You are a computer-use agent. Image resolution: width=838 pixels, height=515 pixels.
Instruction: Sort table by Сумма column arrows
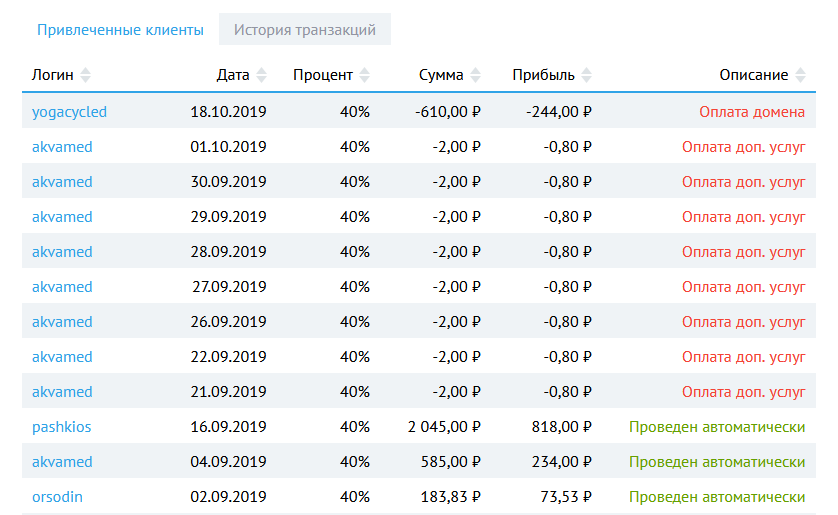pyautogui.click(x=475, y=75)
